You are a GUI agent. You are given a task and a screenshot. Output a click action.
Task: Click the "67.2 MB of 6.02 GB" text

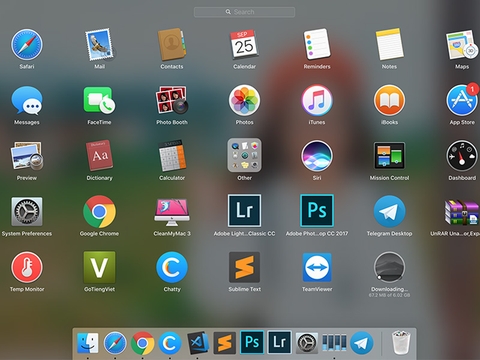[389, 295]
